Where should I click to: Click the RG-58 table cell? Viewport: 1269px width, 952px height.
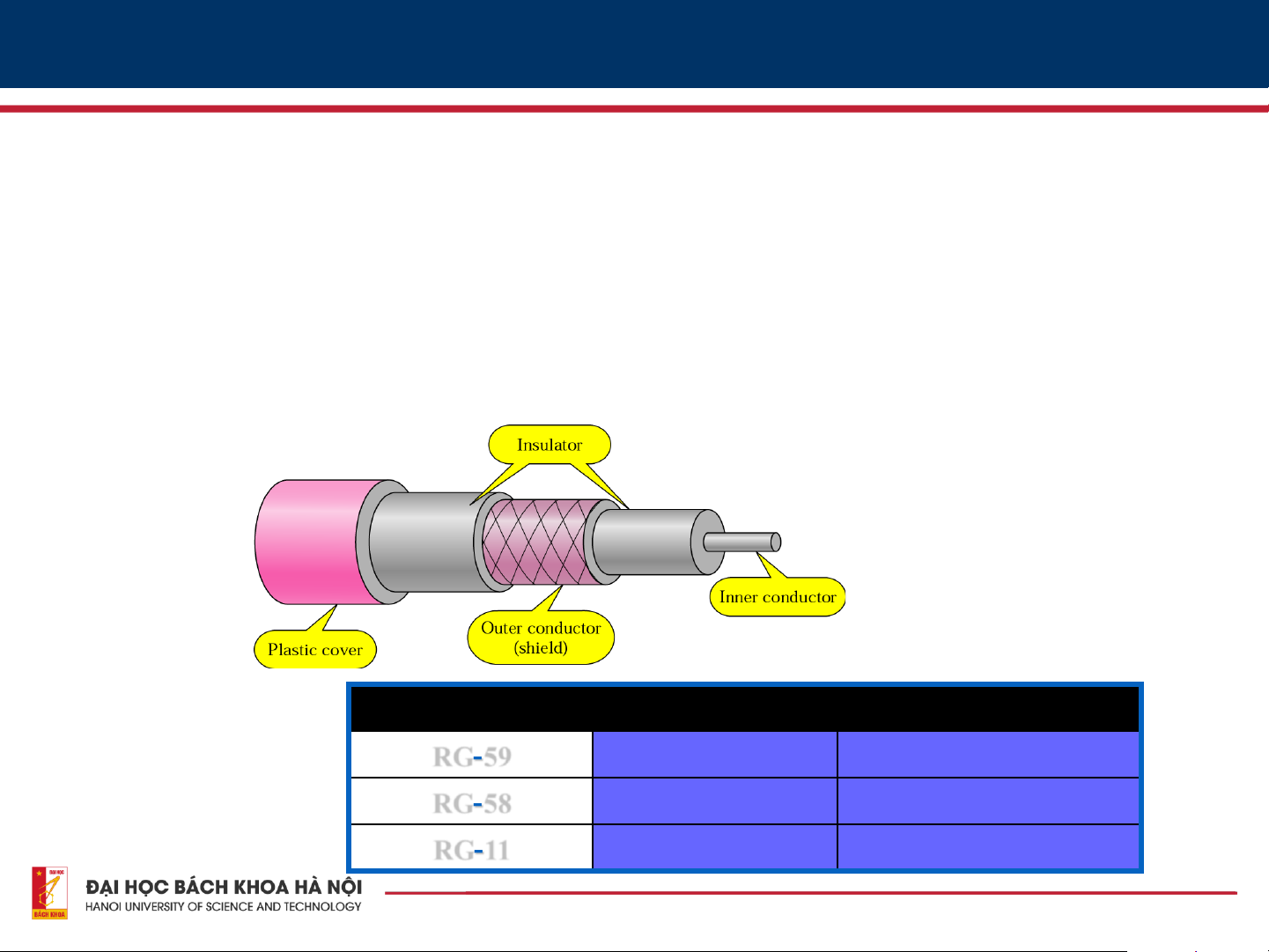pyautogui.click(x=472, y=802)
